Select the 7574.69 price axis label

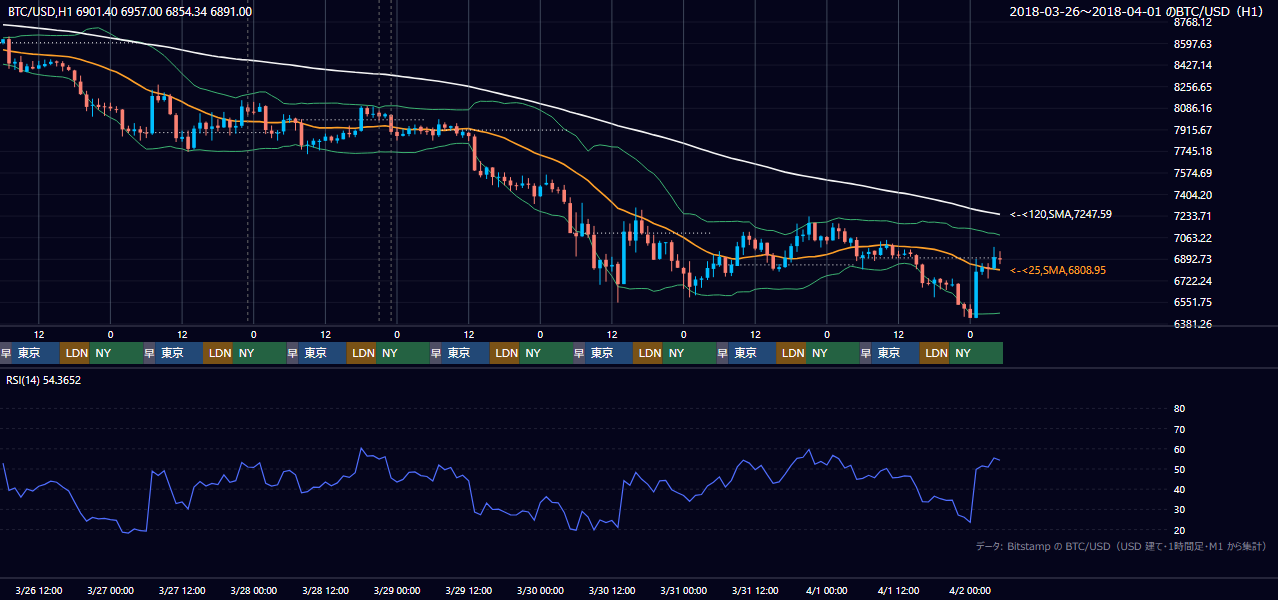click(x=1193, y=173)
